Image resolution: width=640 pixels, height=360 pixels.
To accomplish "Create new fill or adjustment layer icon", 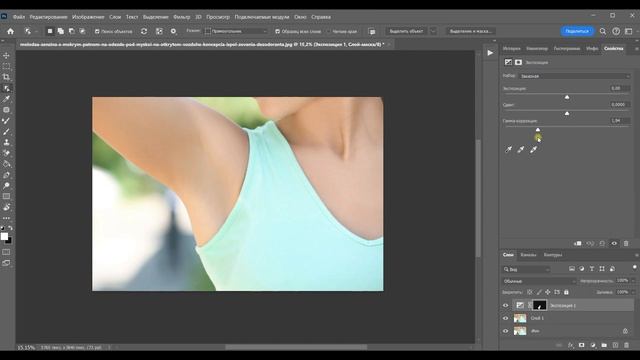I will 593,345.
